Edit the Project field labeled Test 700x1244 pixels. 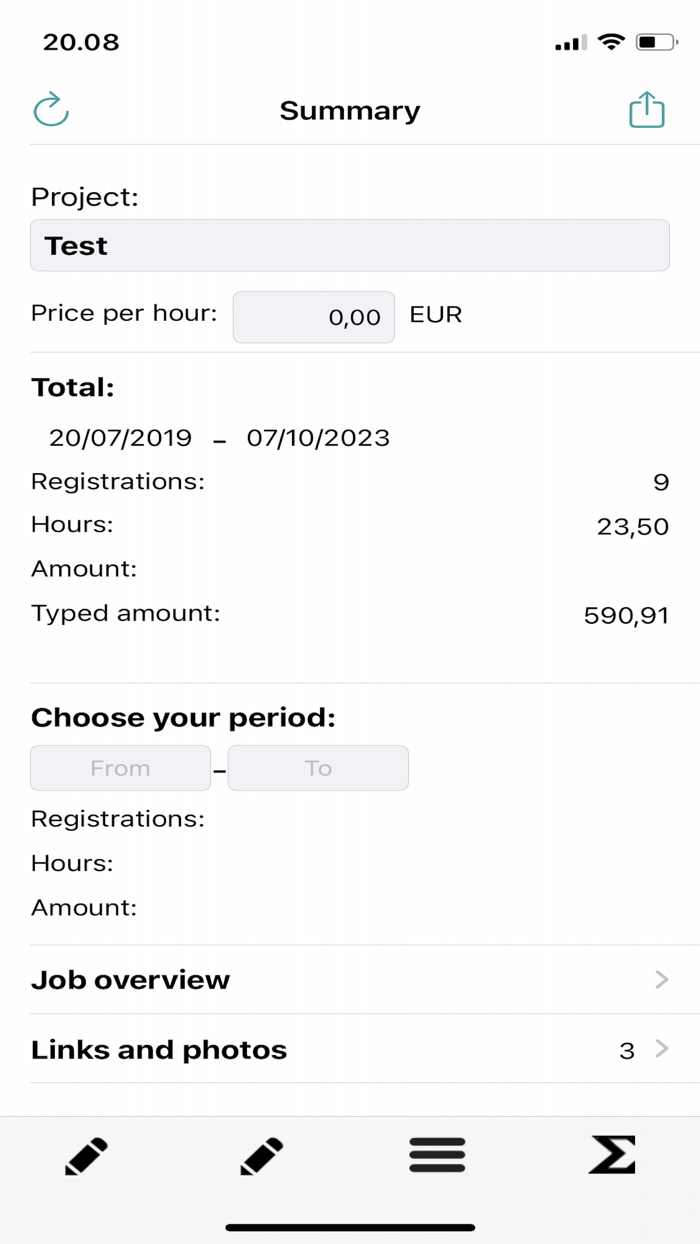point(350,245)
